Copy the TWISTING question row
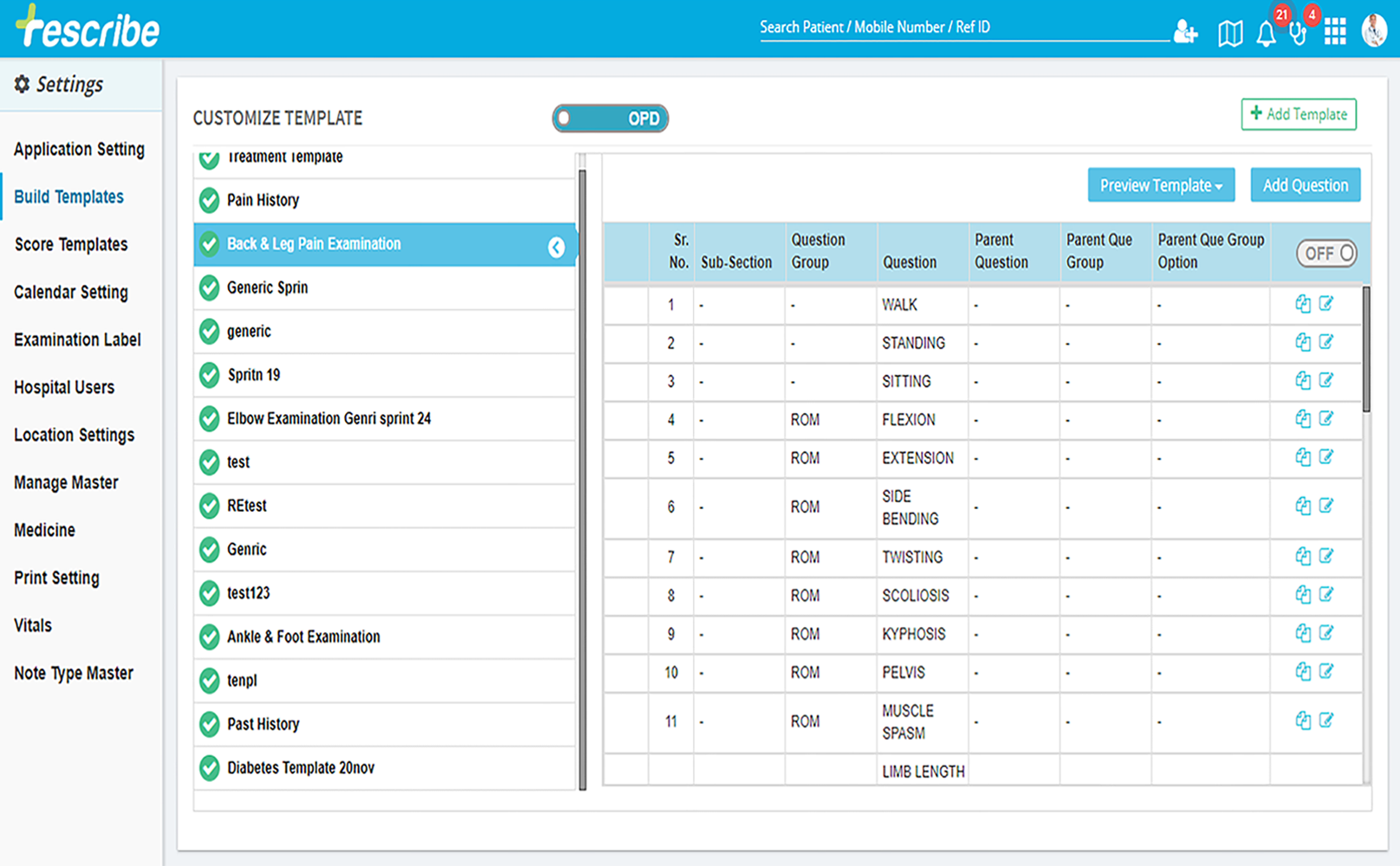1400x866 pixels. click(1303, 556)
